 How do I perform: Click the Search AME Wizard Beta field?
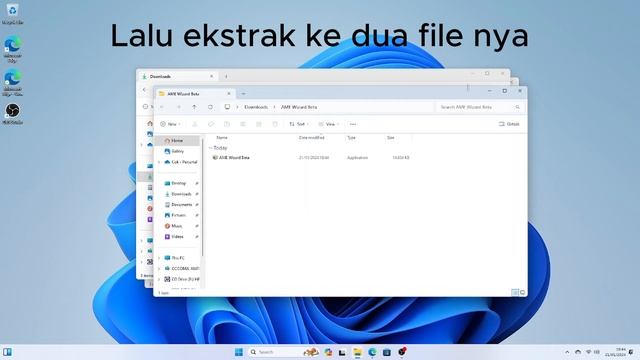480,107
